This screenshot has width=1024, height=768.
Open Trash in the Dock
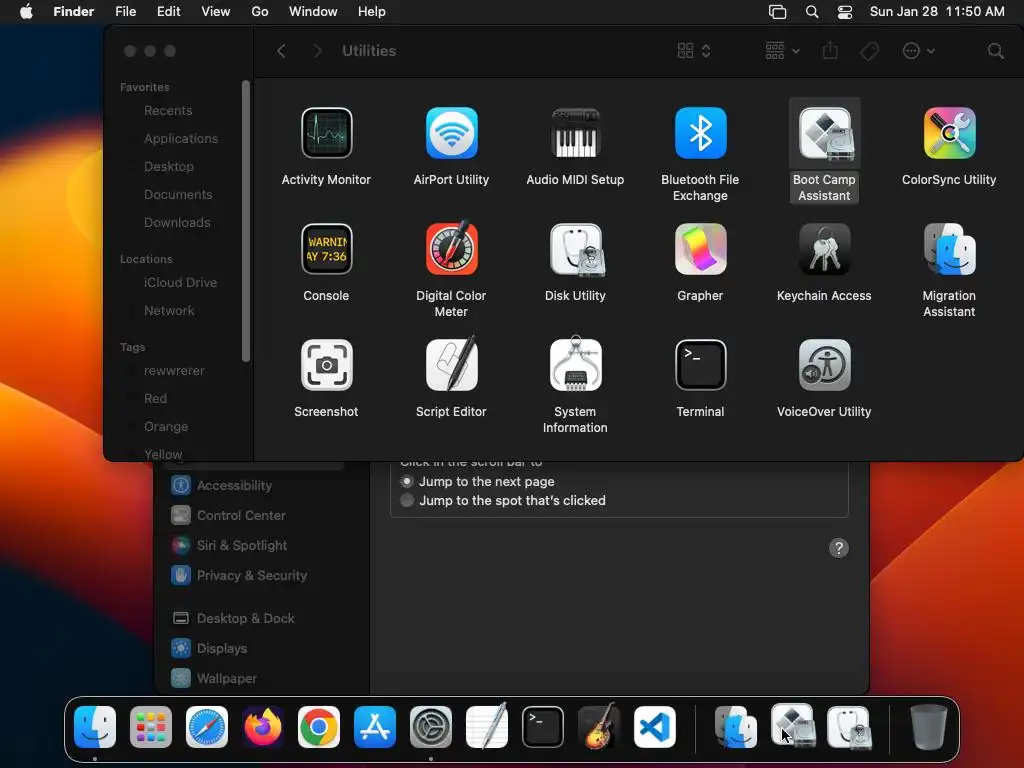(x=929, y=727)
